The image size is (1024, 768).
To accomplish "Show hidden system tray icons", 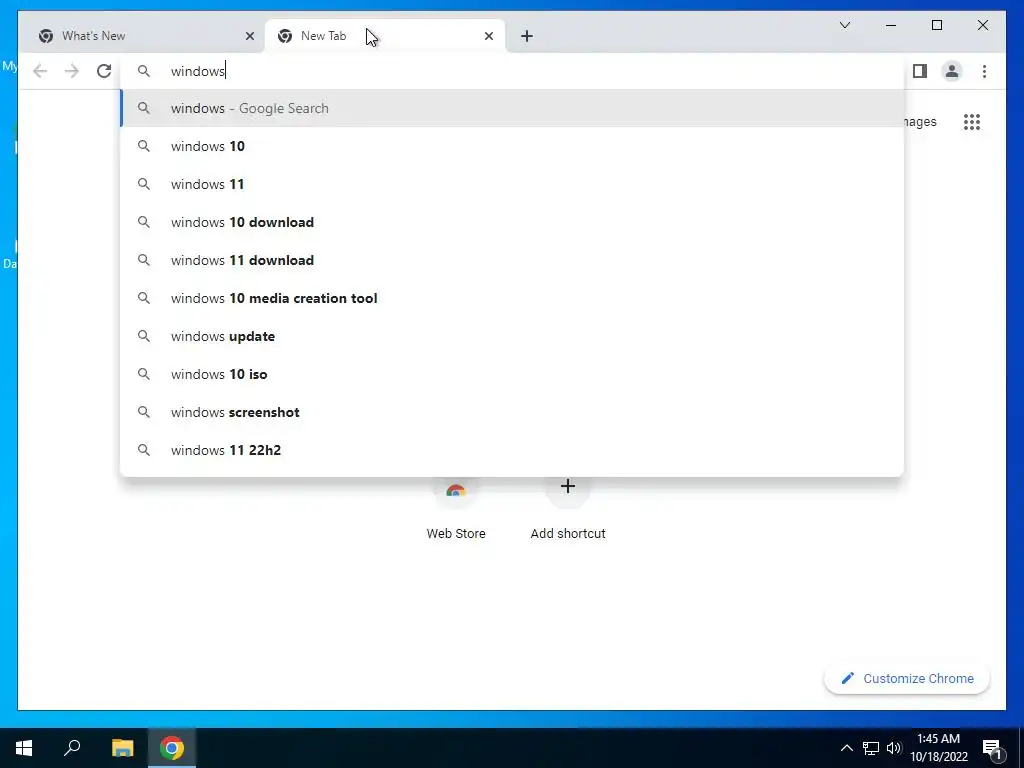I will [x=846, y=748].
